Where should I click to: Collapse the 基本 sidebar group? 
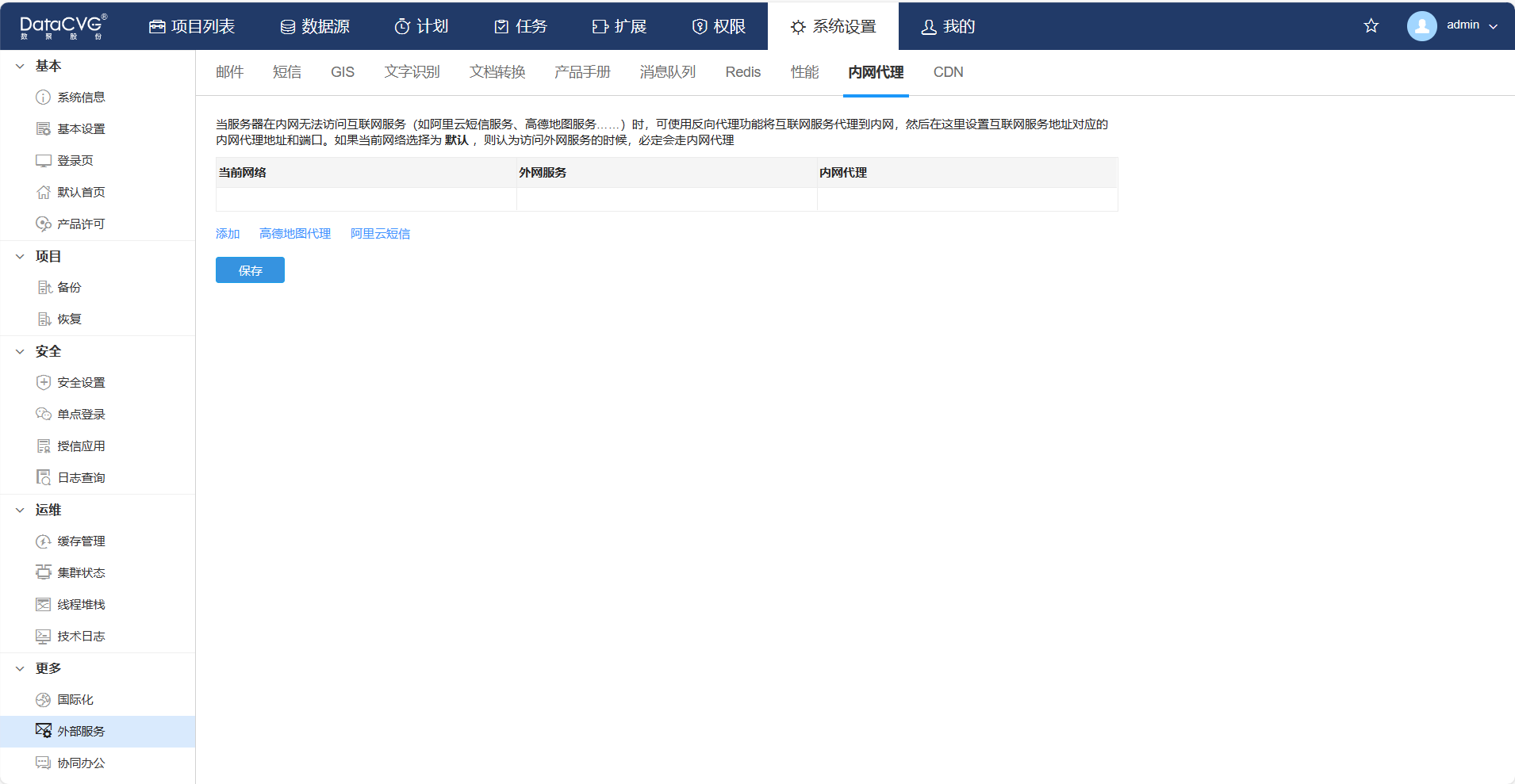point(20,67)
